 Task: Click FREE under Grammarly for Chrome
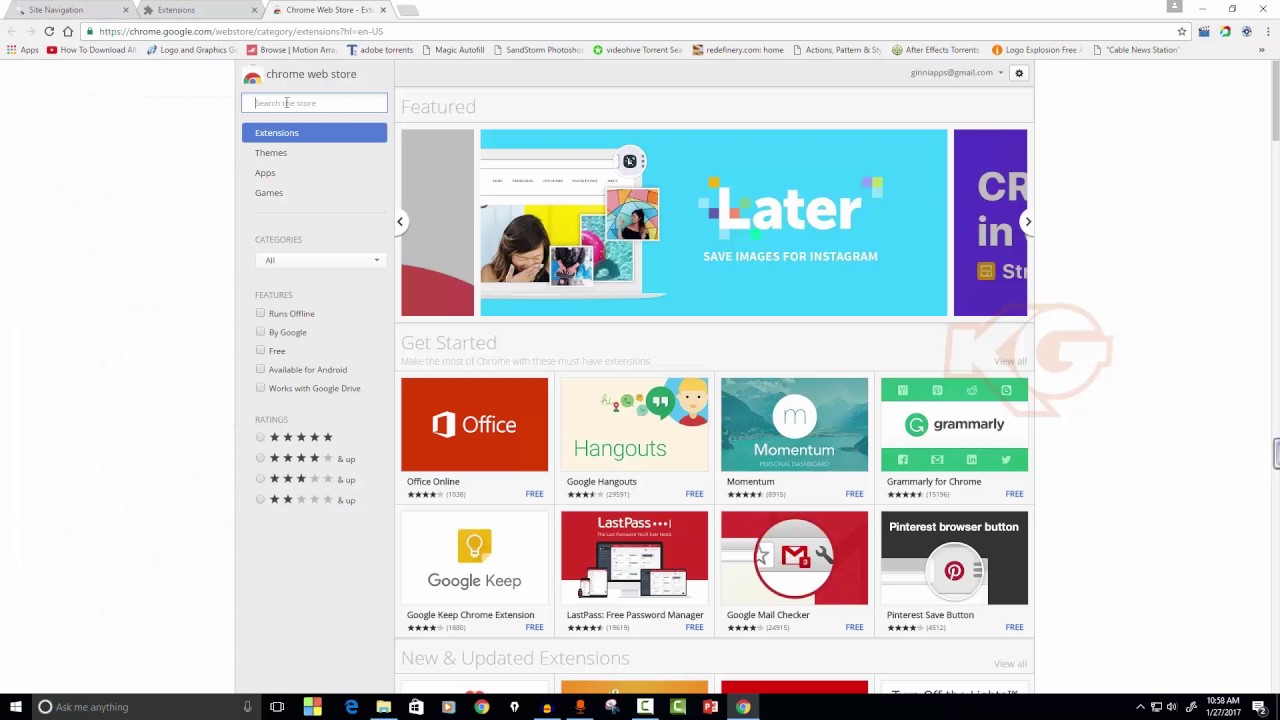click(x=1015, y=494)
